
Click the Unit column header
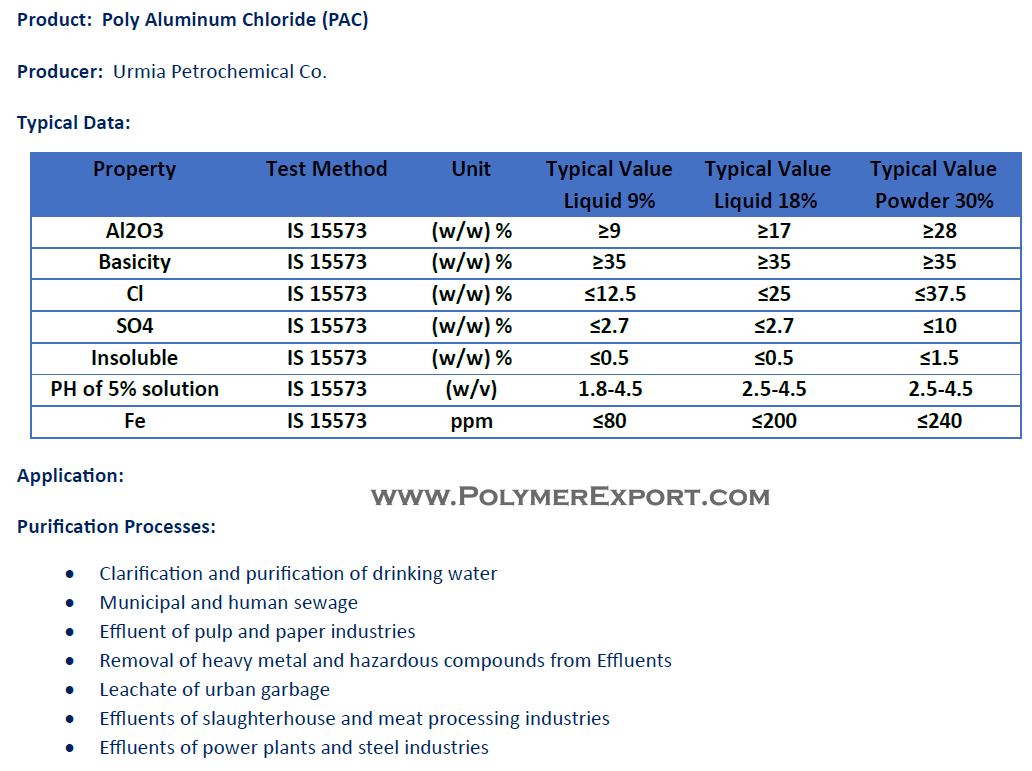click(x=471, y=169)
